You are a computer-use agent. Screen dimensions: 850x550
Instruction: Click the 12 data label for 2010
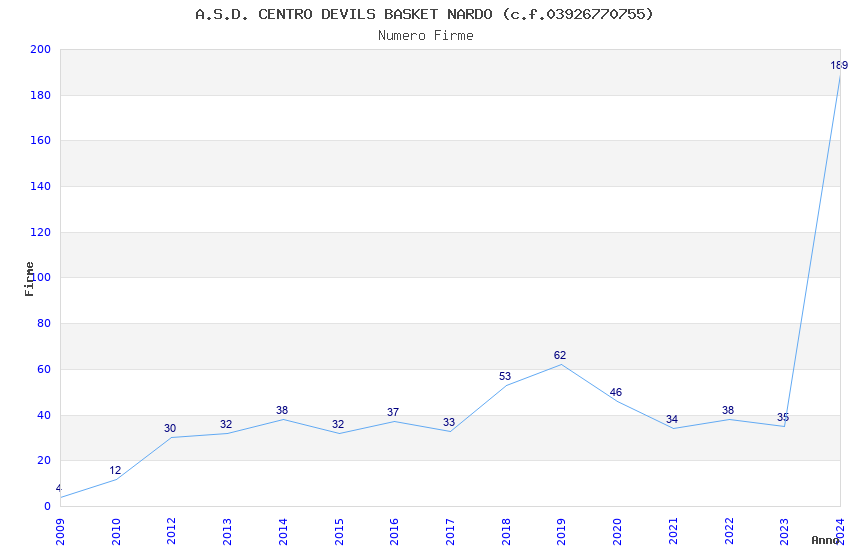[115, 470]
